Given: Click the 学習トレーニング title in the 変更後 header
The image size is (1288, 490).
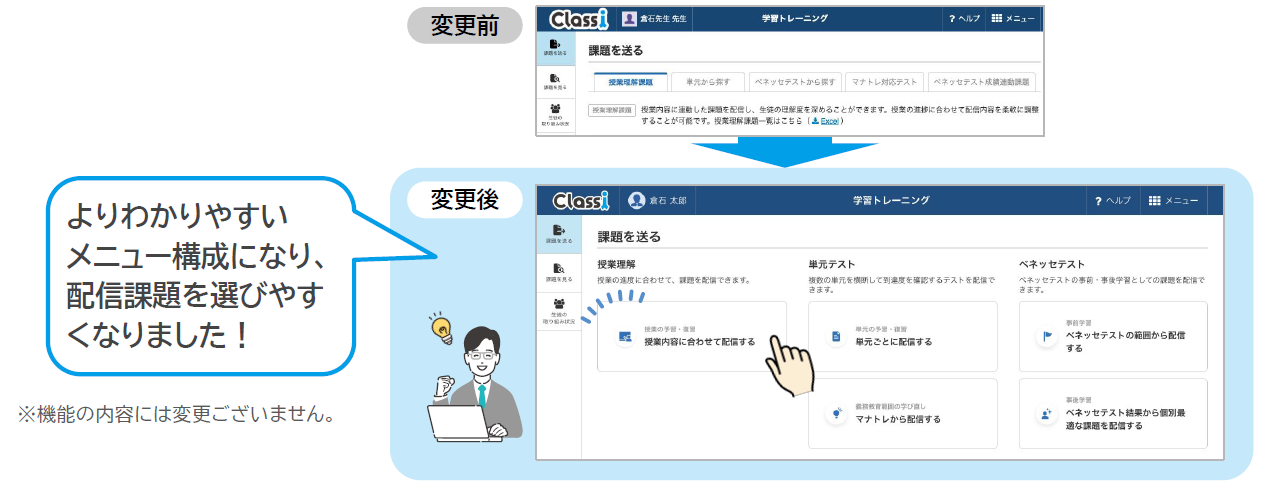Looking at the screenshot, I should click(x=891, y=201).
